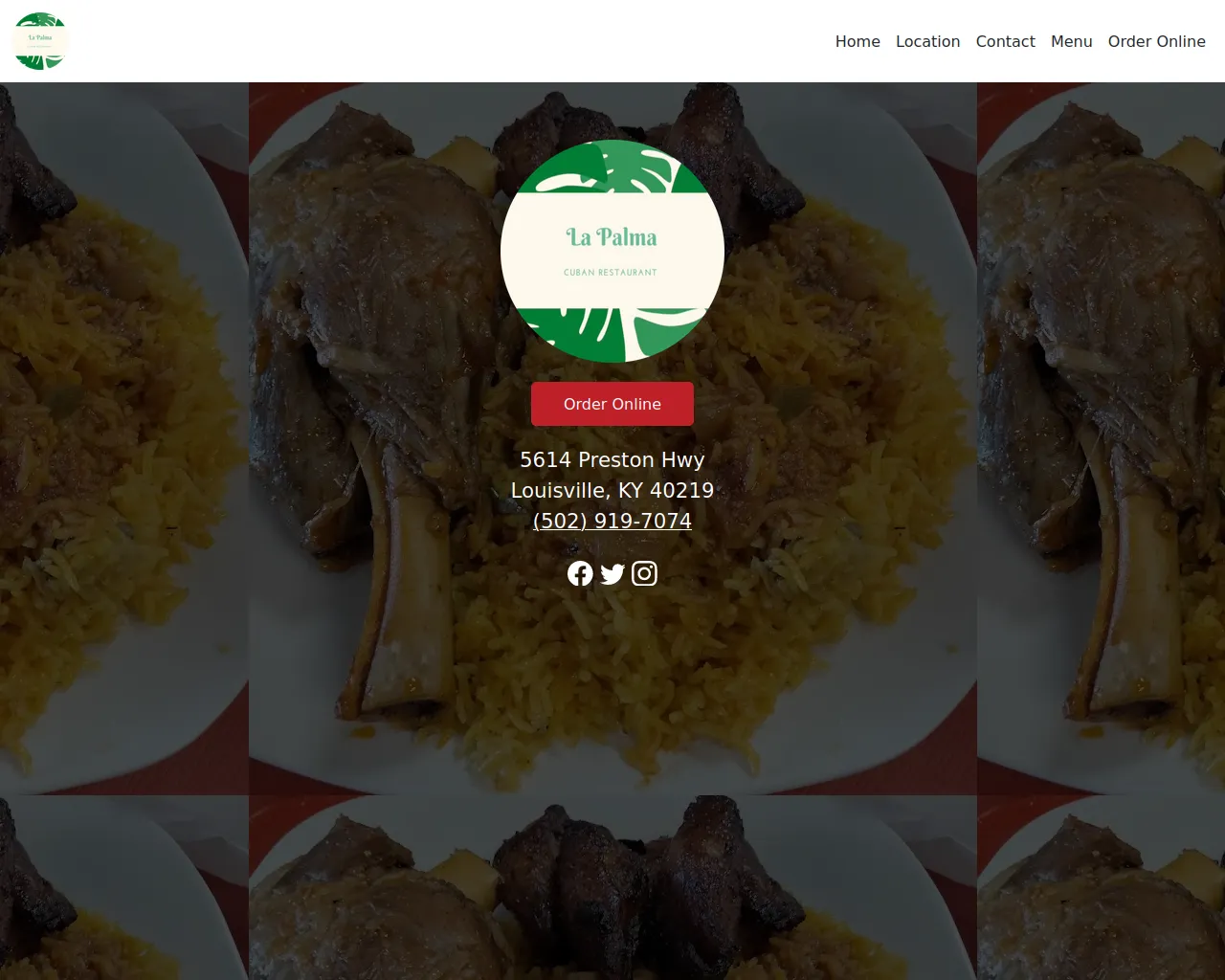Click the CUBAN RESTAURANT text in the logo
Image resolution: width=1225 pixels, height=980 pixels.
click(611, 273)
